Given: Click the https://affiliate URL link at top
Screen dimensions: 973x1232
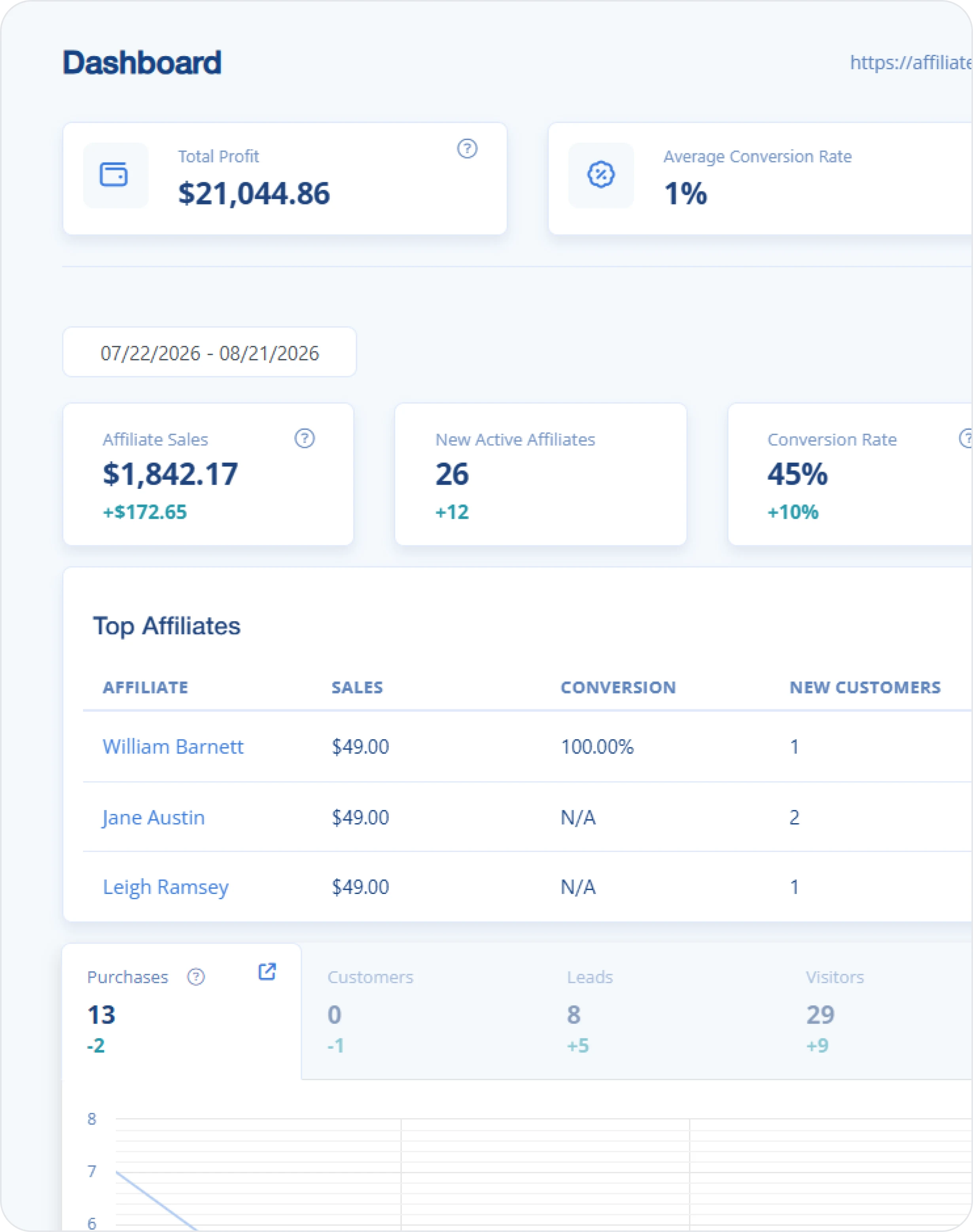Looking at the screenshot, I should click(911, 62).
